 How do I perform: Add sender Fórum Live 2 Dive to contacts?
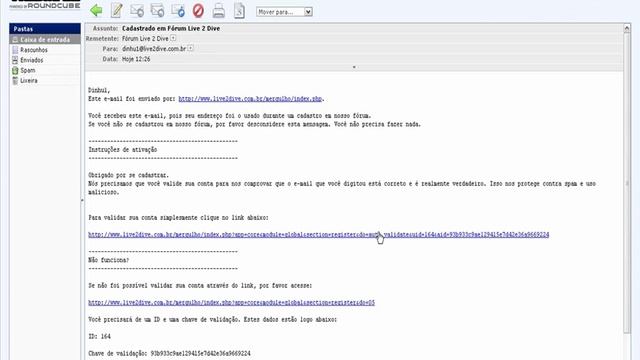[173, 38]
